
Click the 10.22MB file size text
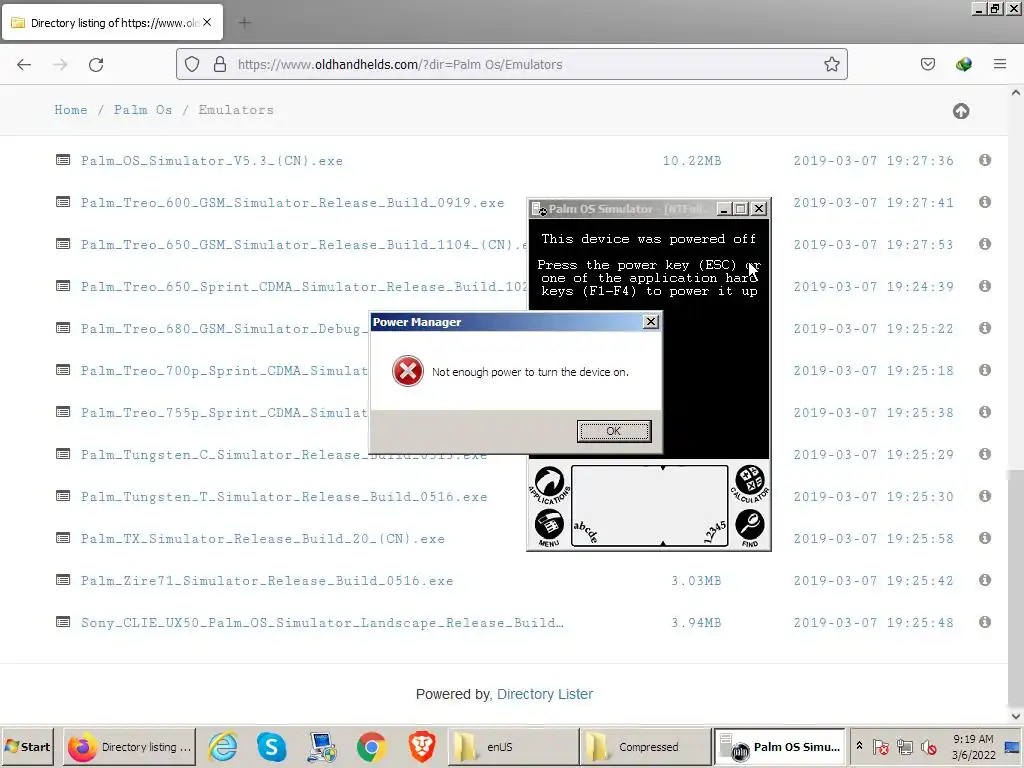(692, 161)
